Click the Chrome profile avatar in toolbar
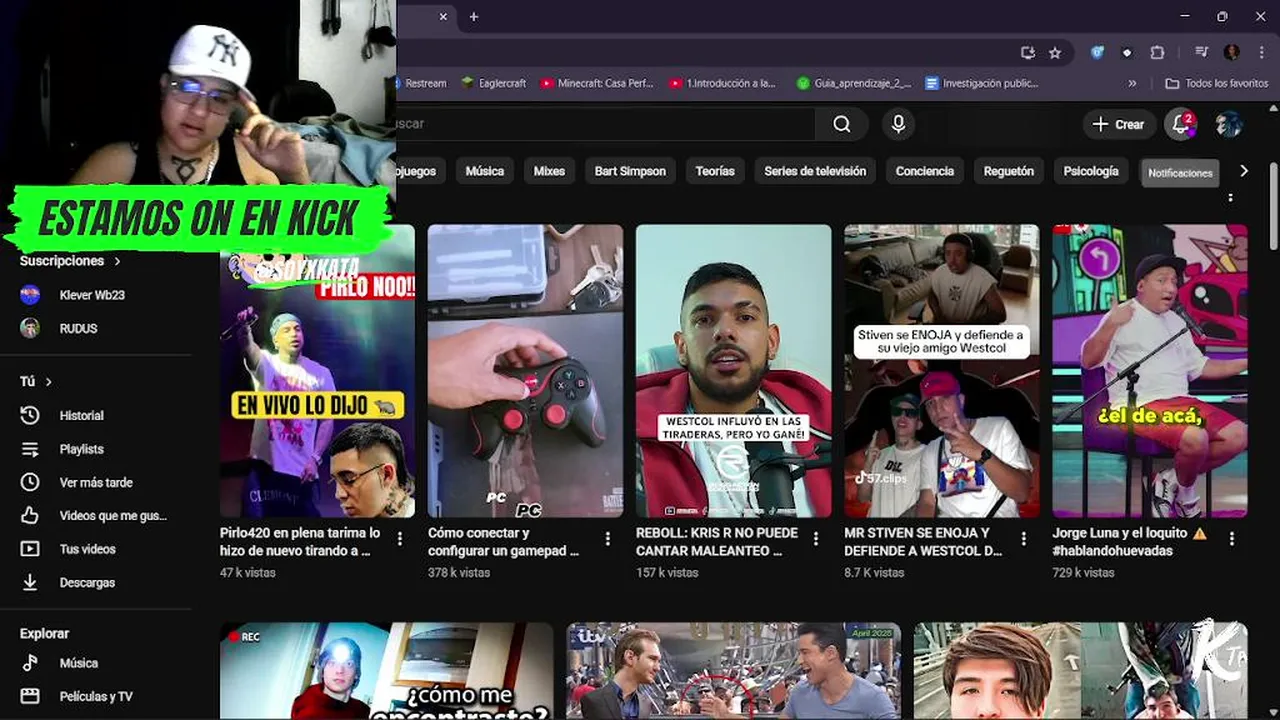The height and width of the screenshot is (720, 1280). [1232, 53]
